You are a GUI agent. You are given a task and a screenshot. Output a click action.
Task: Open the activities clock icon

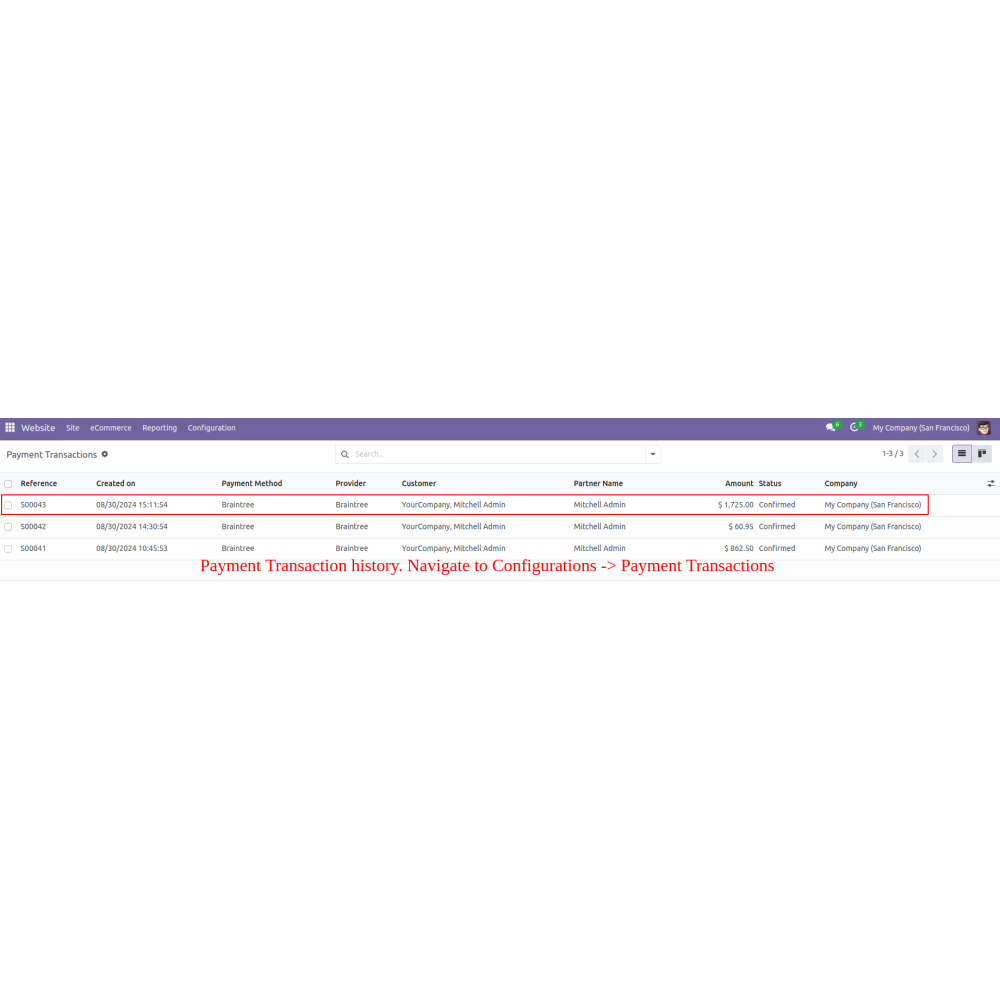855,428
